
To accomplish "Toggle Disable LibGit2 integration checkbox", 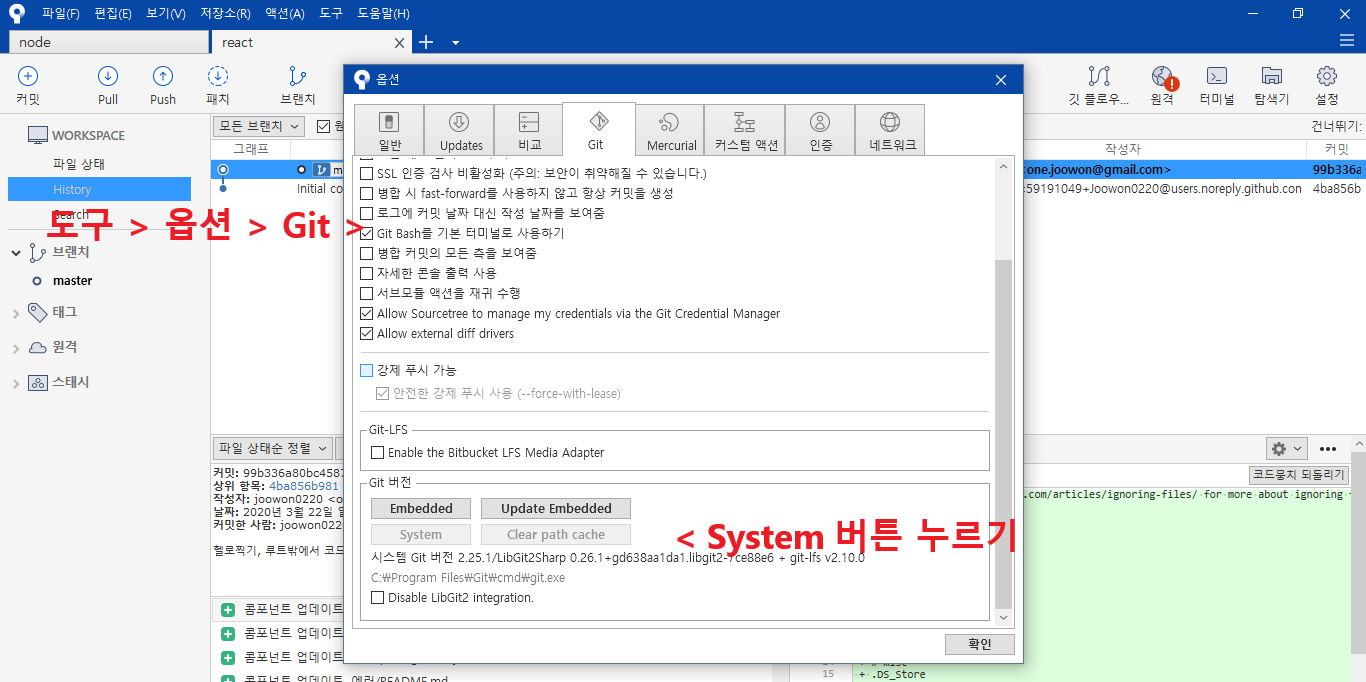I will pyautogui.click(x=377, y=597).
